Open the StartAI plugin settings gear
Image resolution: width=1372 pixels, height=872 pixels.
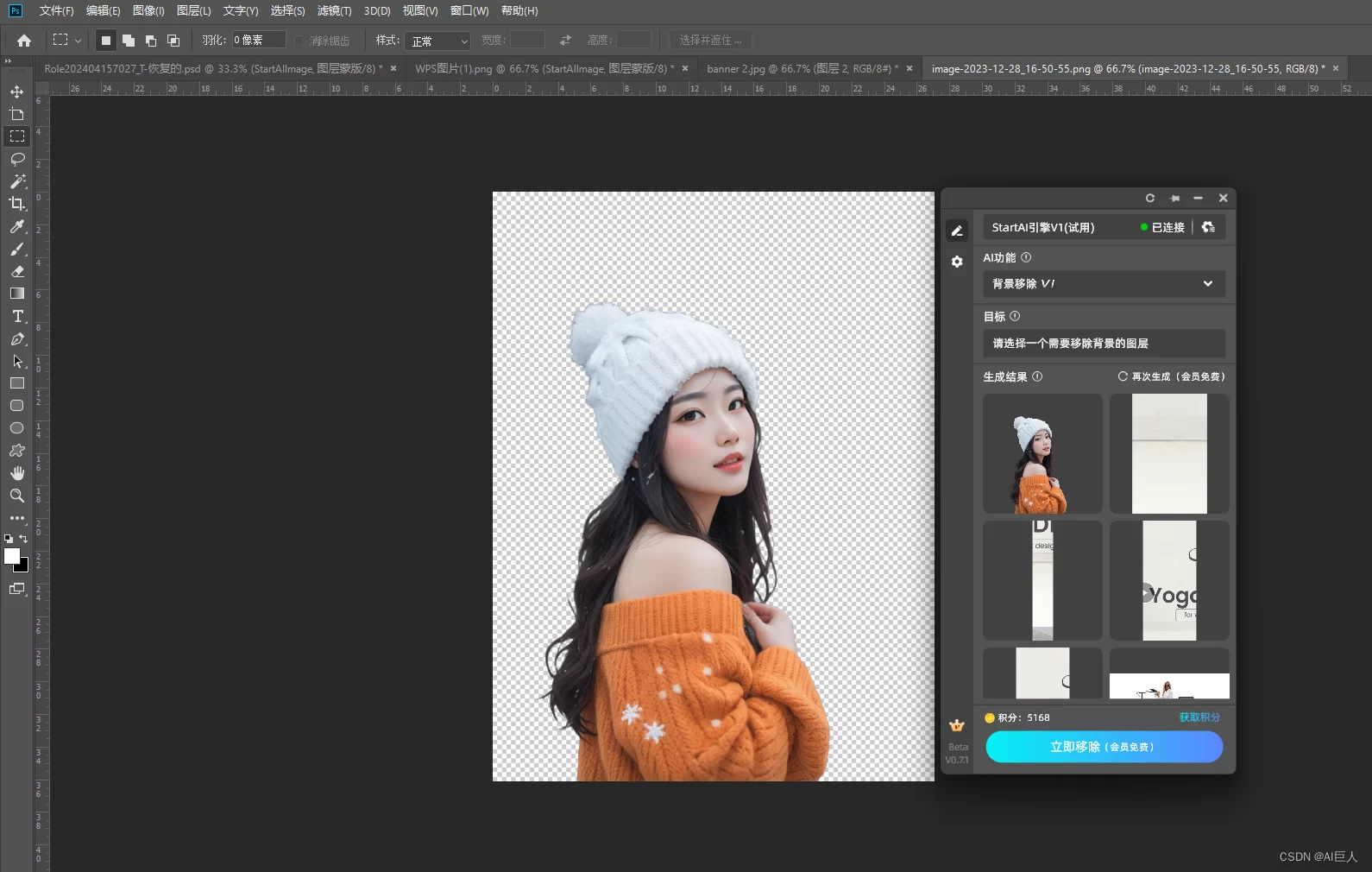coord(957,262)
